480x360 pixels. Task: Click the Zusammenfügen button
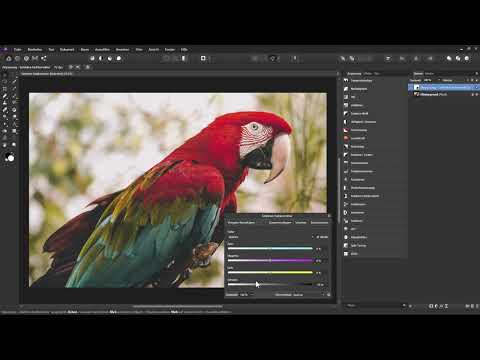pos(280,223)
